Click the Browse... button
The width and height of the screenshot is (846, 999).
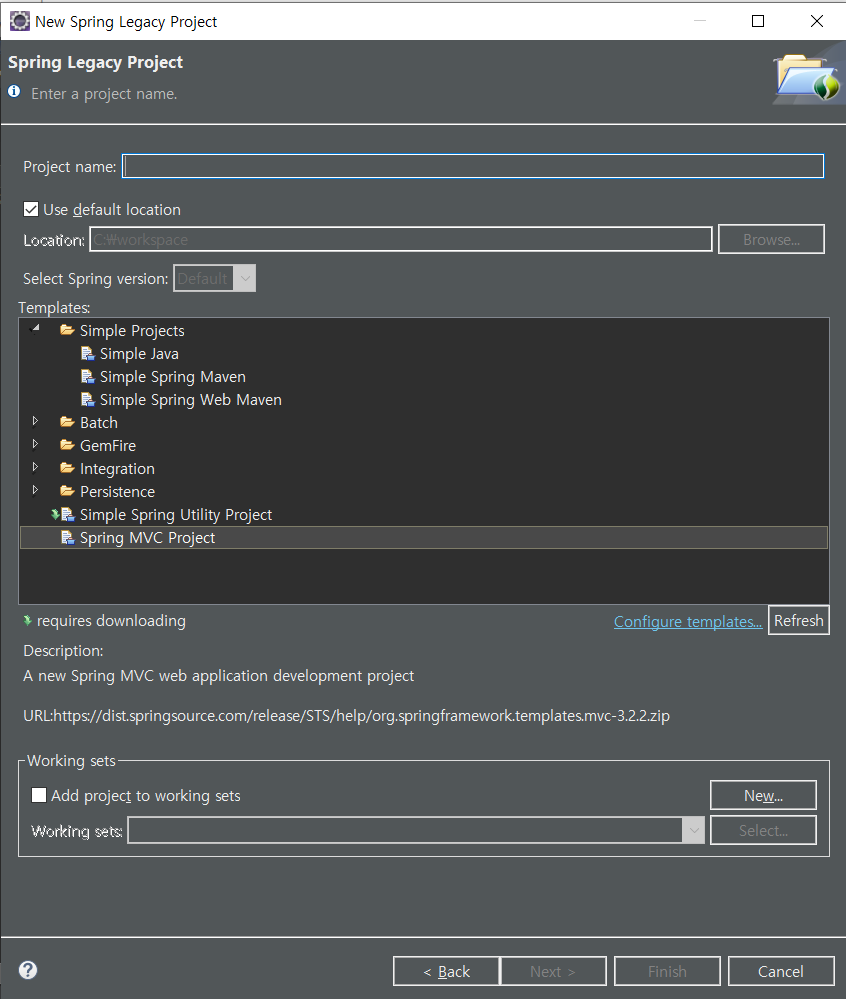coord(771,240)
